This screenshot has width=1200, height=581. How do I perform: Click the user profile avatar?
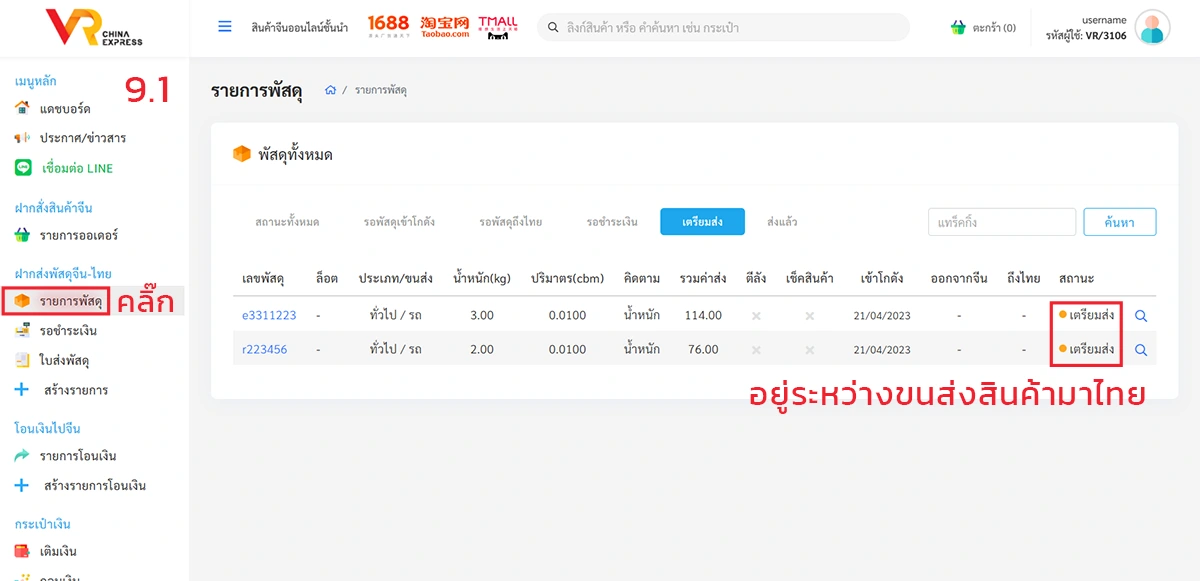[x=1152, y=27]
